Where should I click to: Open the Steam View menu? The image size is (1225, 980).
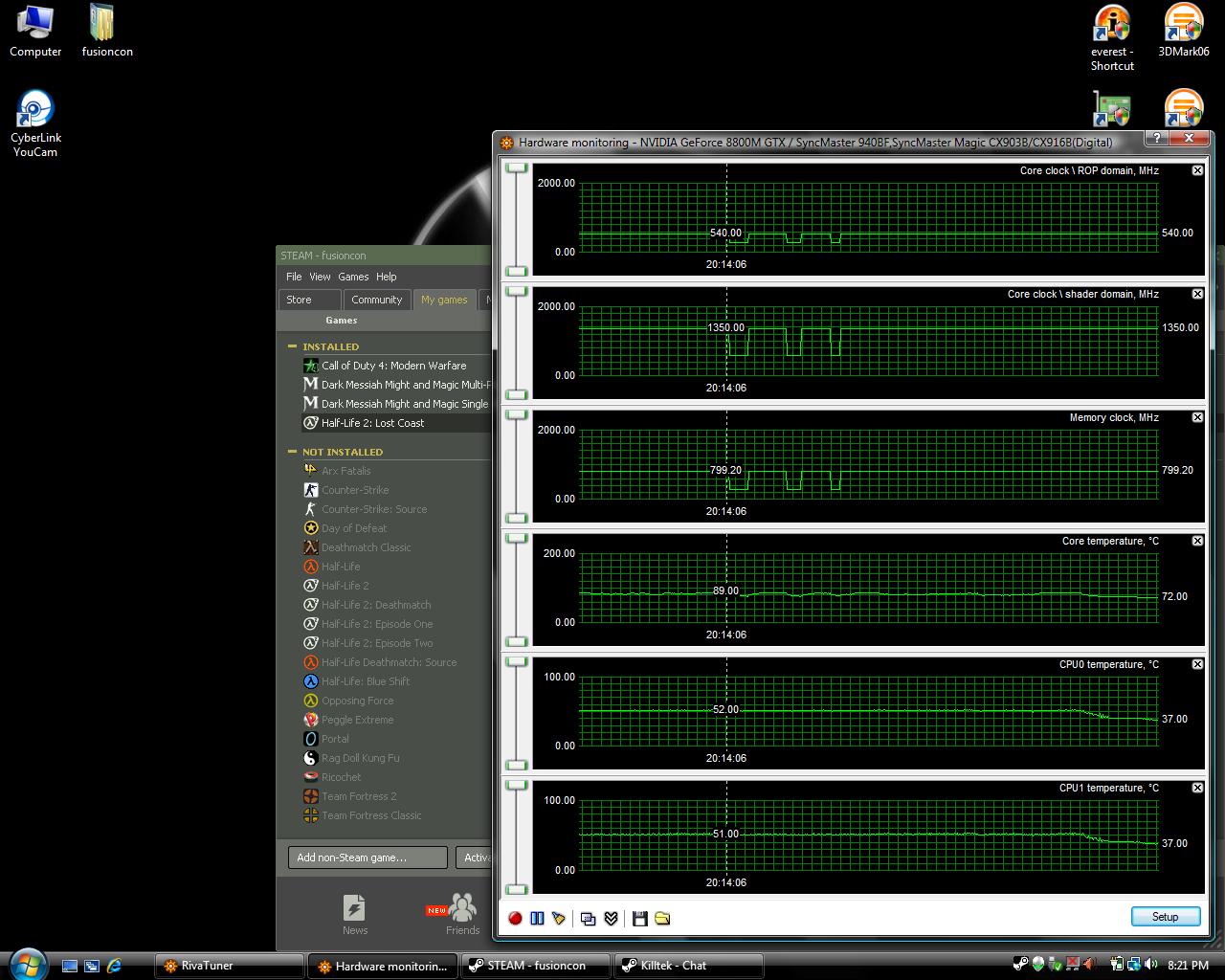pos(320,277)
